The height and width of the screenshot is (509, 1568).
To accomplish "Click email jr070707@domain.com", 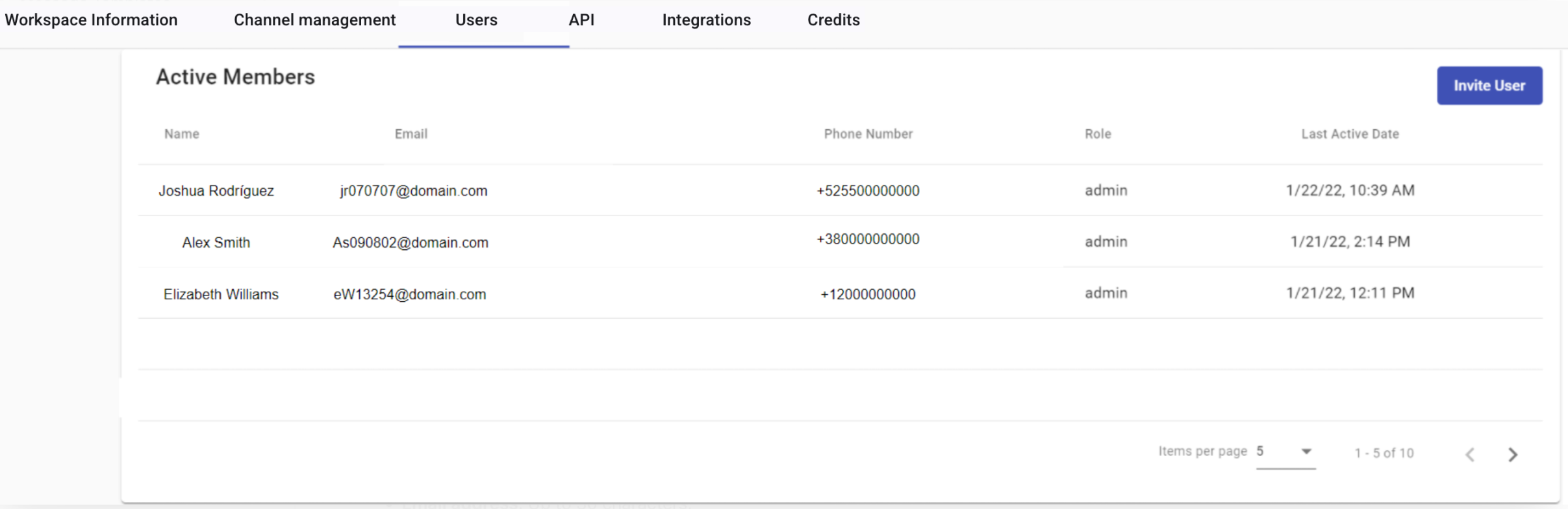I will point(413,191).
